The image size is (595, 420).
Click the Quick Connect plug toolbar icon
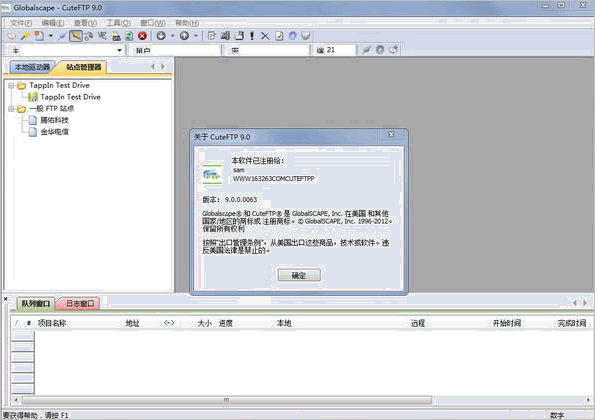pyautogui.click(x=62, y=36)
